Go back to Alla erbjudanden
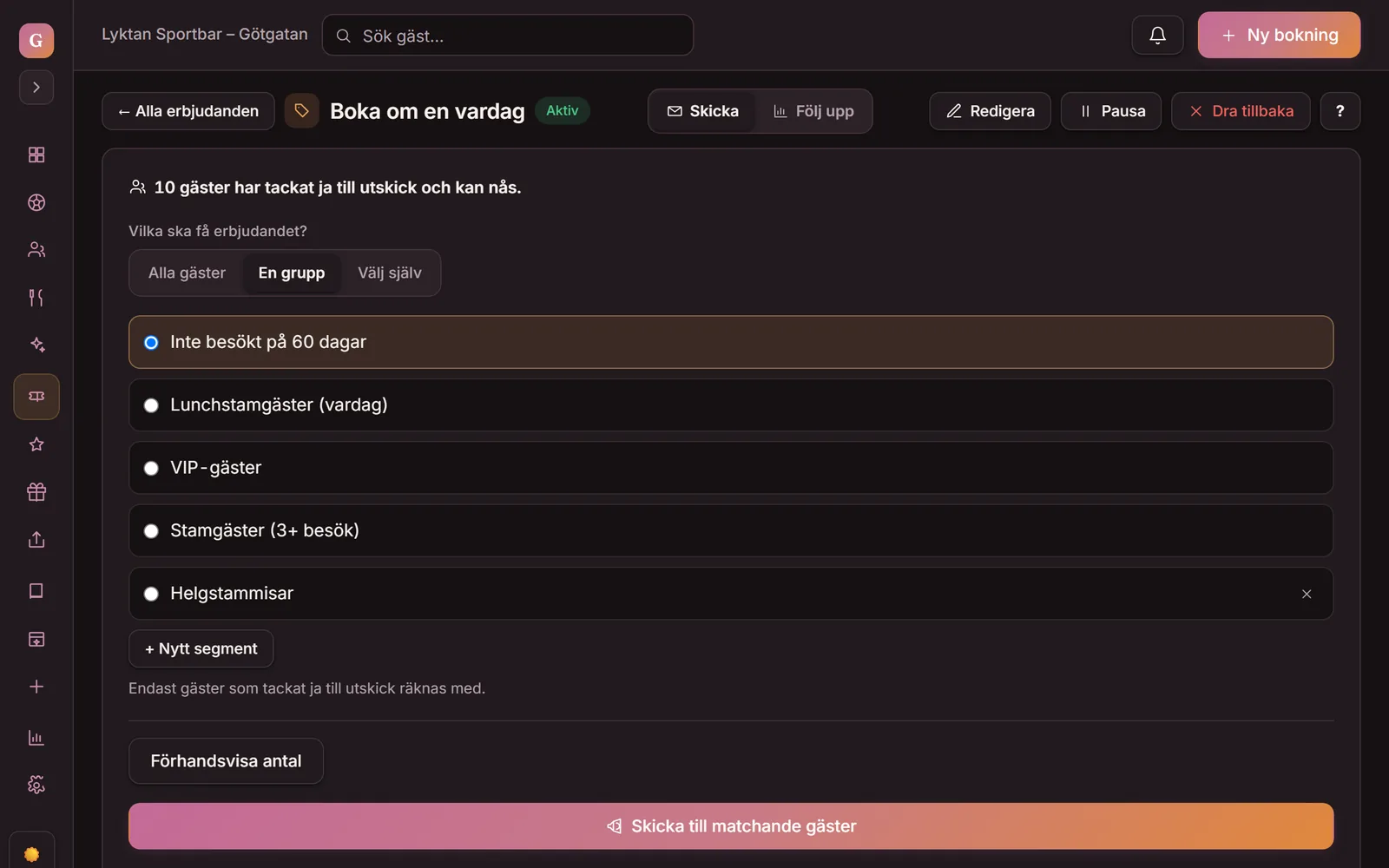 click(188, 111)
